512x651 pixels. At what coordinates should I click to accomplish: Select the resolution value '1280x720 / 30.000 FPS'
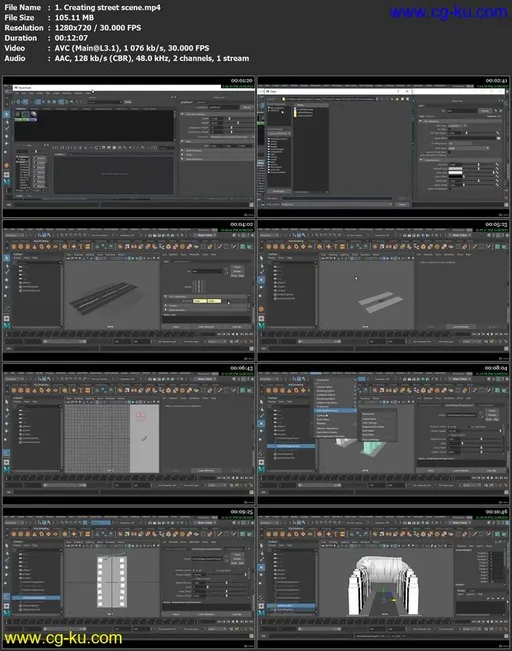[x=98, y=28]
